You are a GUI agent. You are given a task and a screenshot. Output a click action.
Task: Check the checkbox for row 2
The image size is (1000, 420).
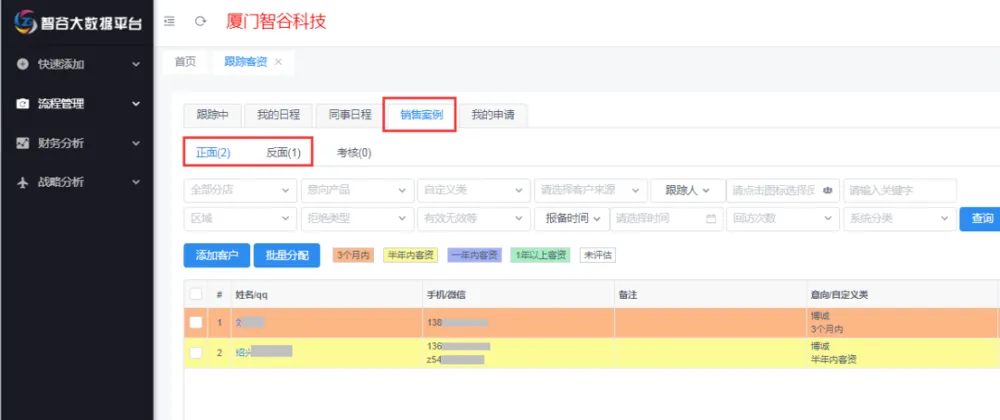click(196, 353)
